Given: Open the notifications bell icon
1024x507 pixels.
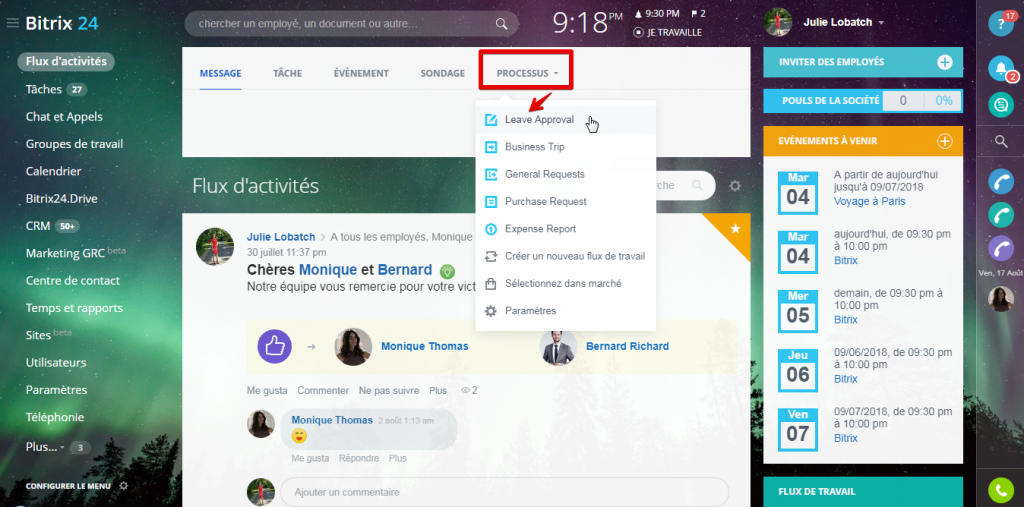Looking at the screenshot, I should [x=1000, y=68].
